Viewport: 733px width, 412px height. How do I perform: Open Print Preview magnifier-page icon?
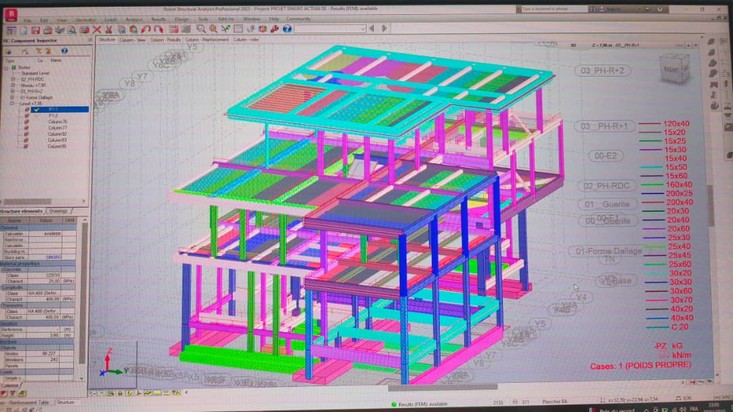[72, 29]
